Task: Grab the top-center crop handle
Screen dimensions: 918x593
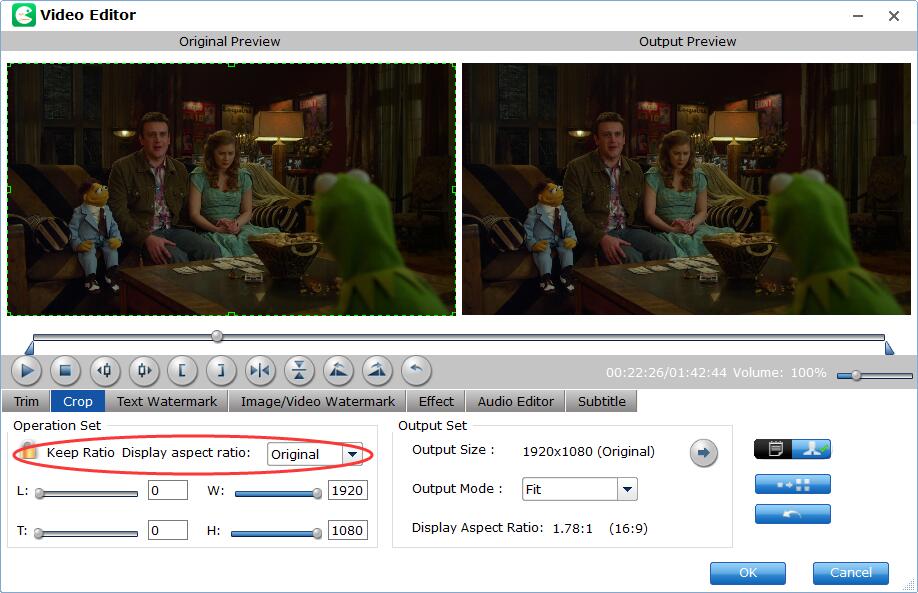Action: (x=231, y=64)
